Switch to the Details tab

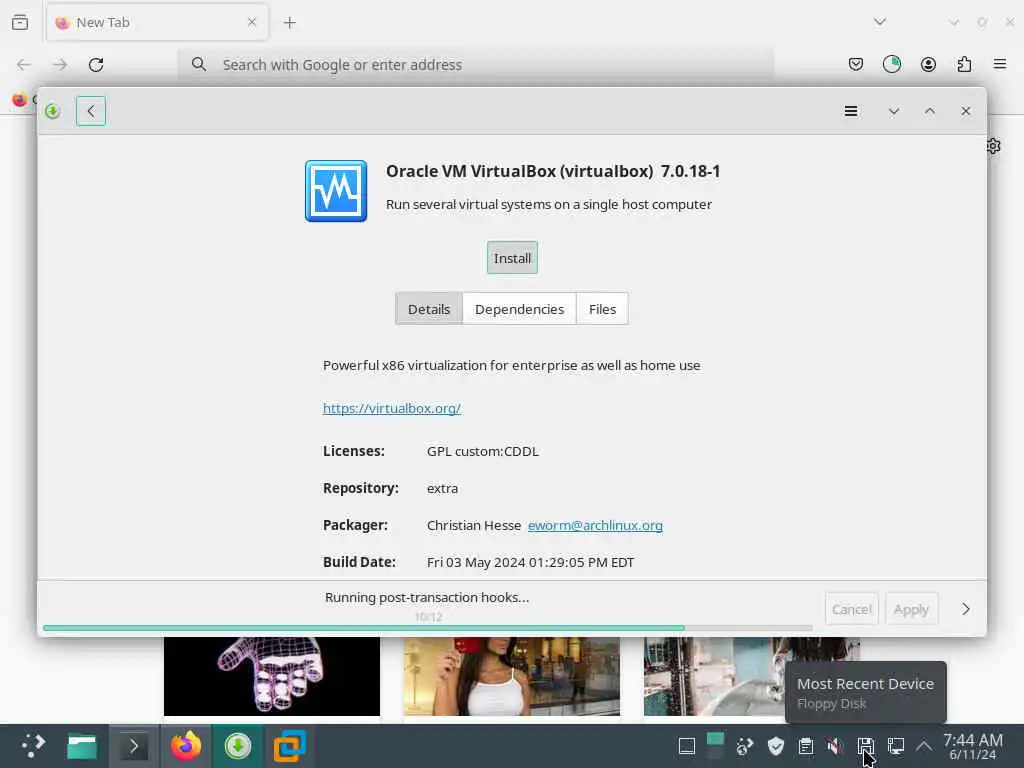[428, 309]
